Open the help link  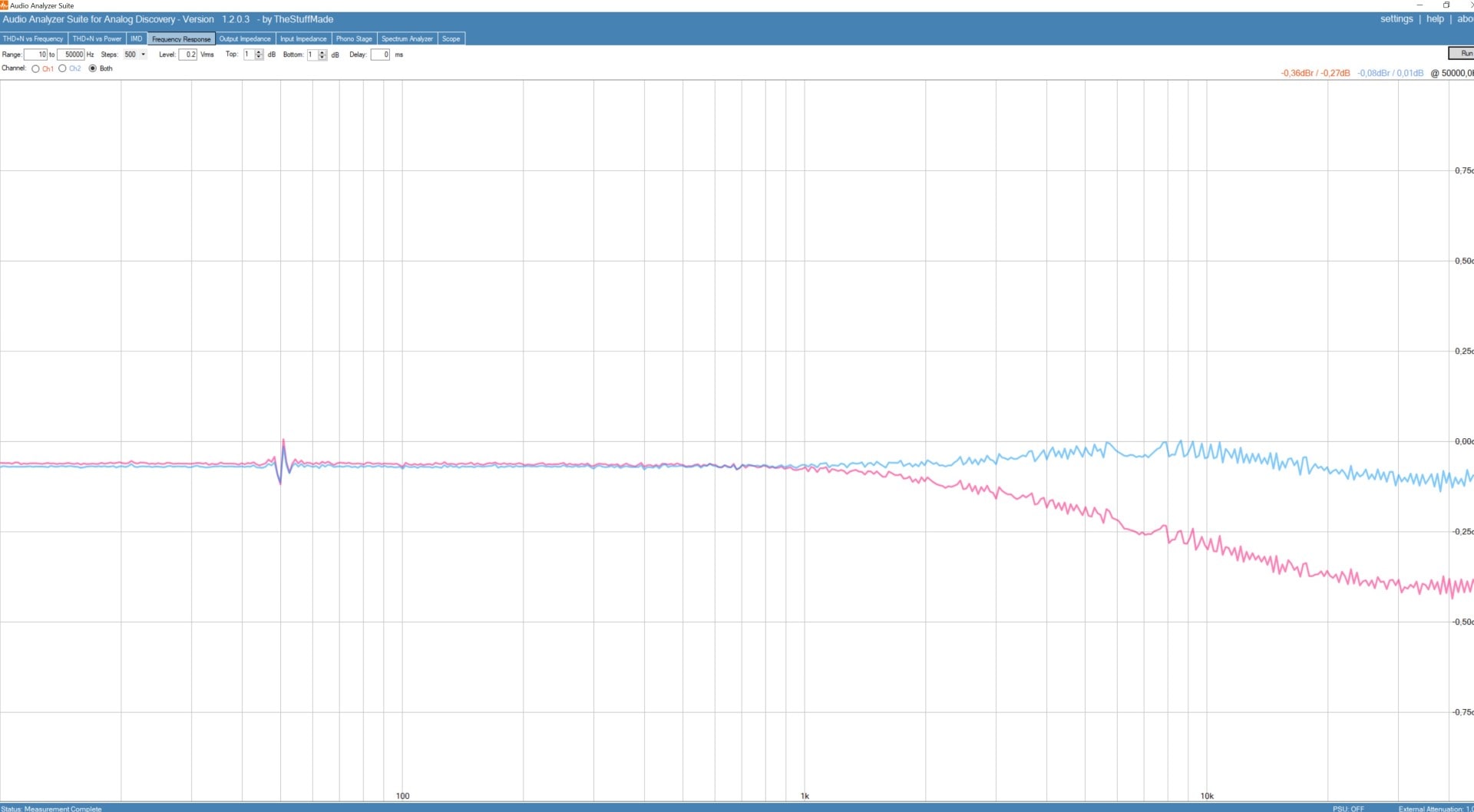click(1435, 19)
